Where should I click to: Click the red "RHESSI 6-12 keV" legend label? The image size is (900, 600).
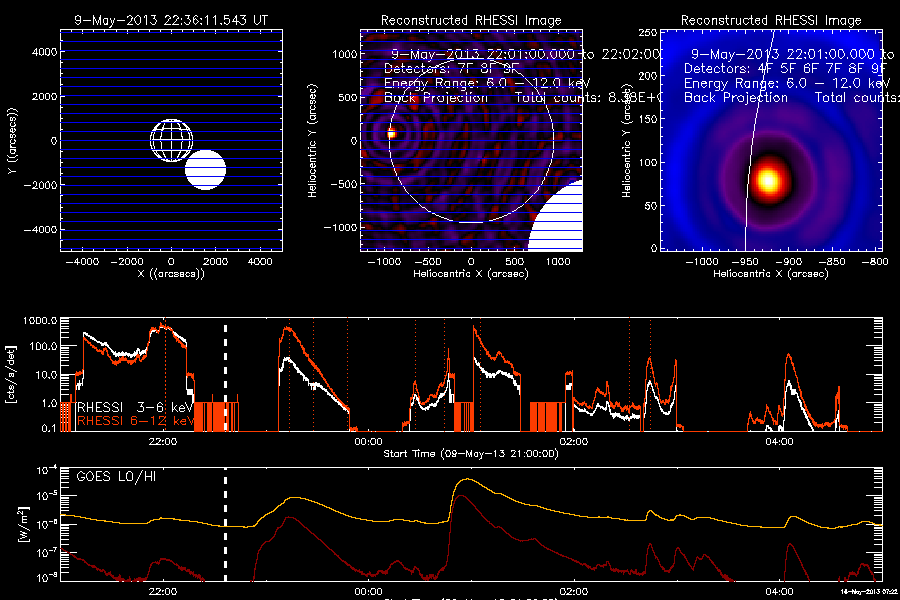pyautogui.click(x=134, y=421)
